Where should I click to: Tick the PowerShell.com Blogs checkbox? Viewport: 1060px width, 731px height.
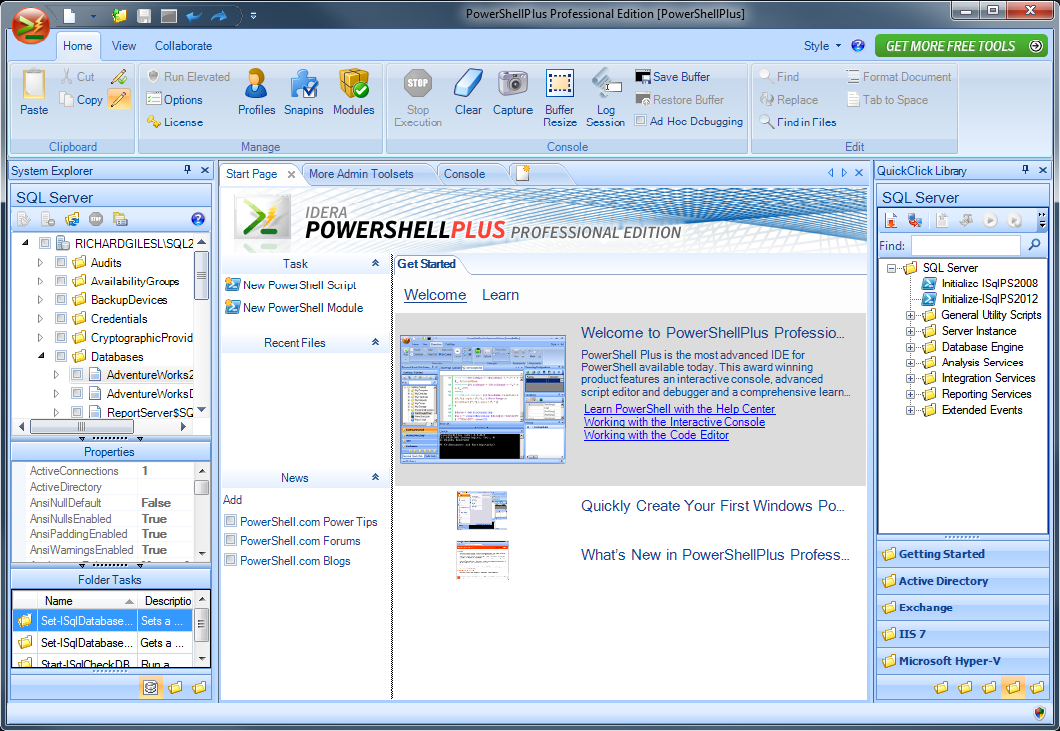[x=231, y=559]
